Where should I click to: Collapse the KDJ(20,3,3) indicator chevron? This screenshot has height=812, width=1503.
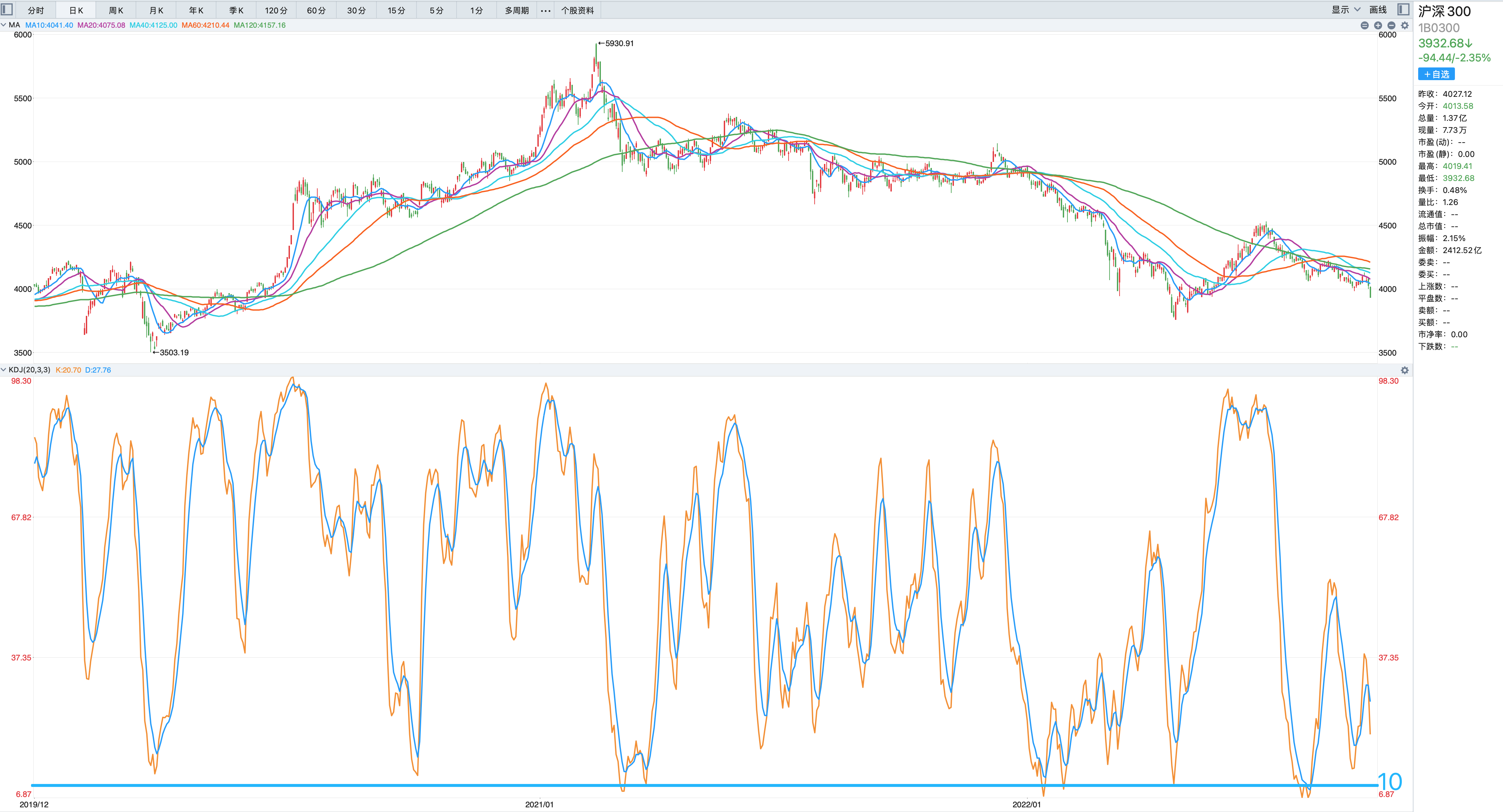(x=4, y=370)
